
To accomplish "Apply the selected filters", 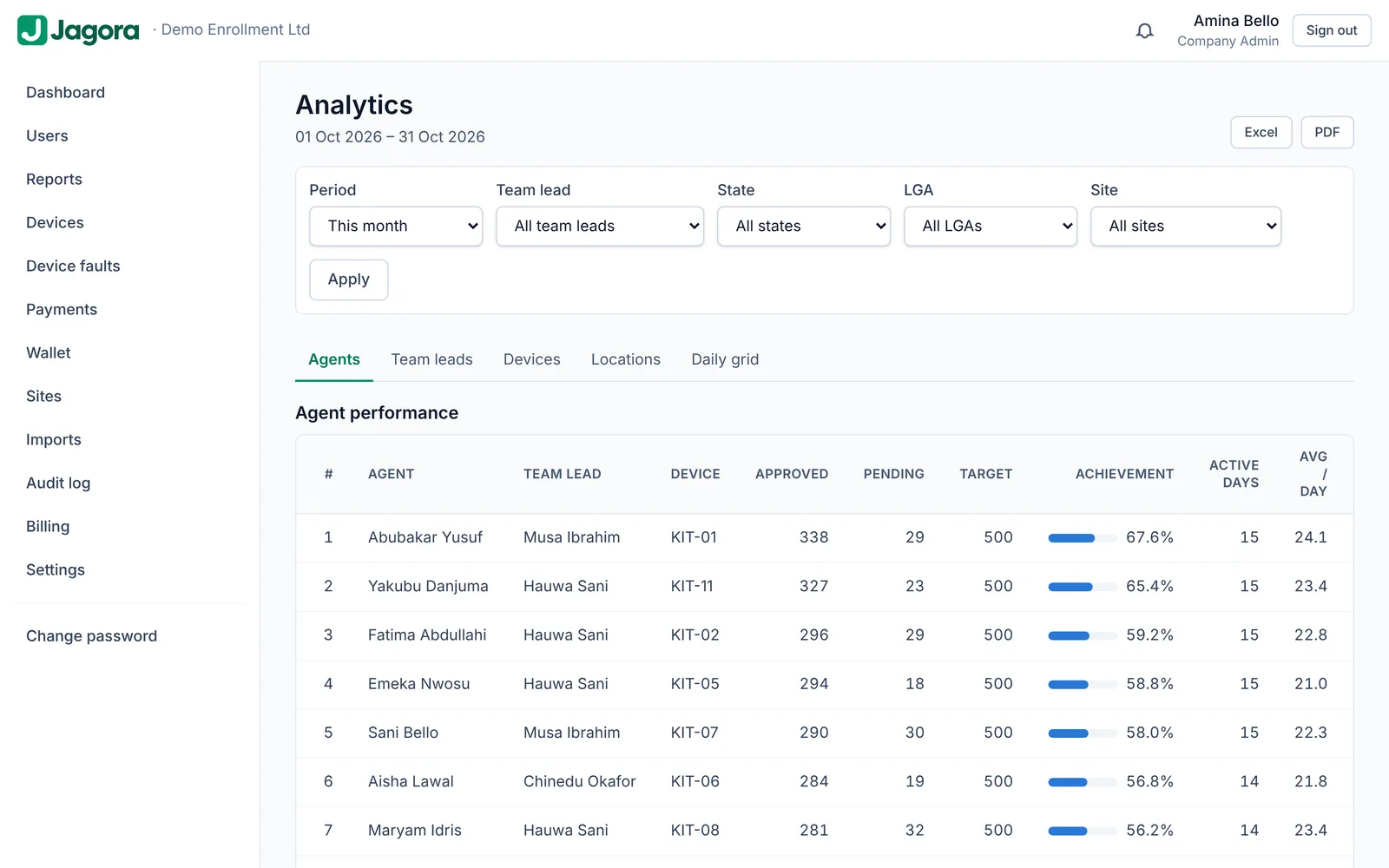I will [348, 279].
